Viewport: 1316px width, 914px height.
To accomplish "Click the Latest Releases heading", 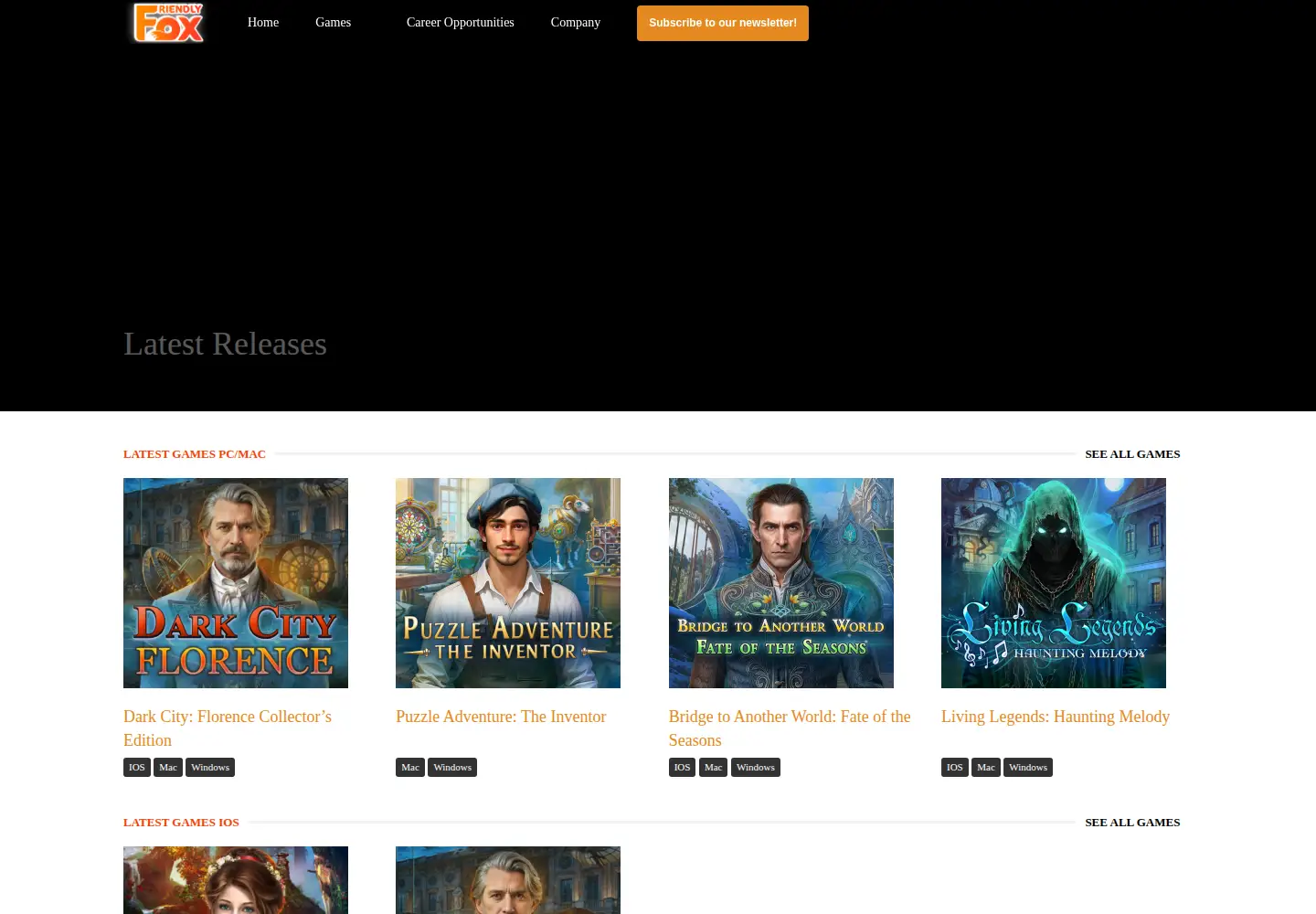I will [x=225, y=344].
